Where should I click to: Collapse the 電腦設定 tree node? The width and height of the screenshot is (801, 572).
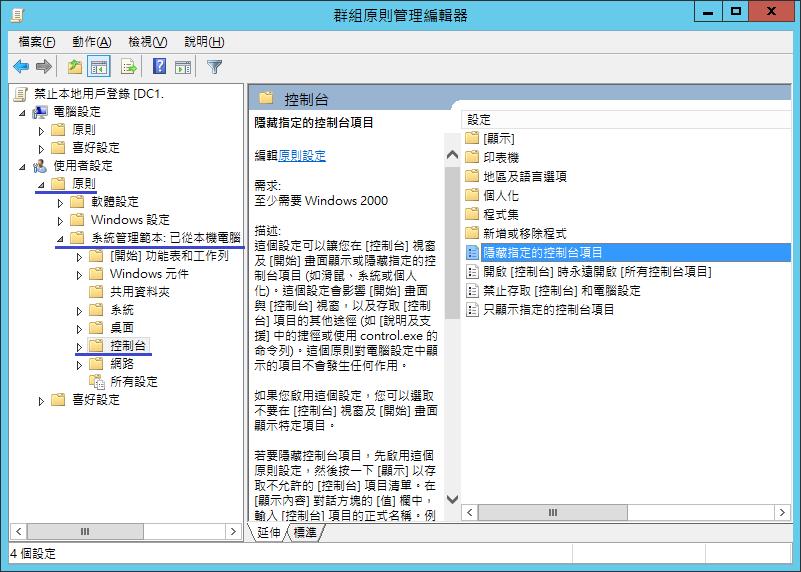[22, 113]
